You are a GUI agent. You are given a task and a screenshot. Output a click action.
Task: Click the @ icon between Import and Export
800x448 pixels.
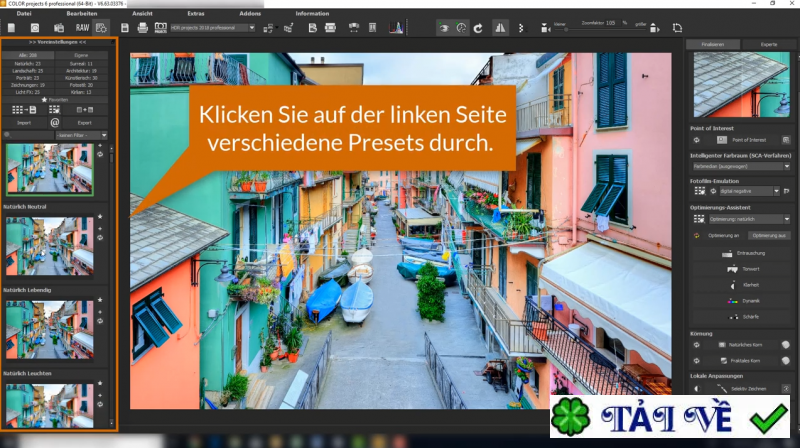55,122
